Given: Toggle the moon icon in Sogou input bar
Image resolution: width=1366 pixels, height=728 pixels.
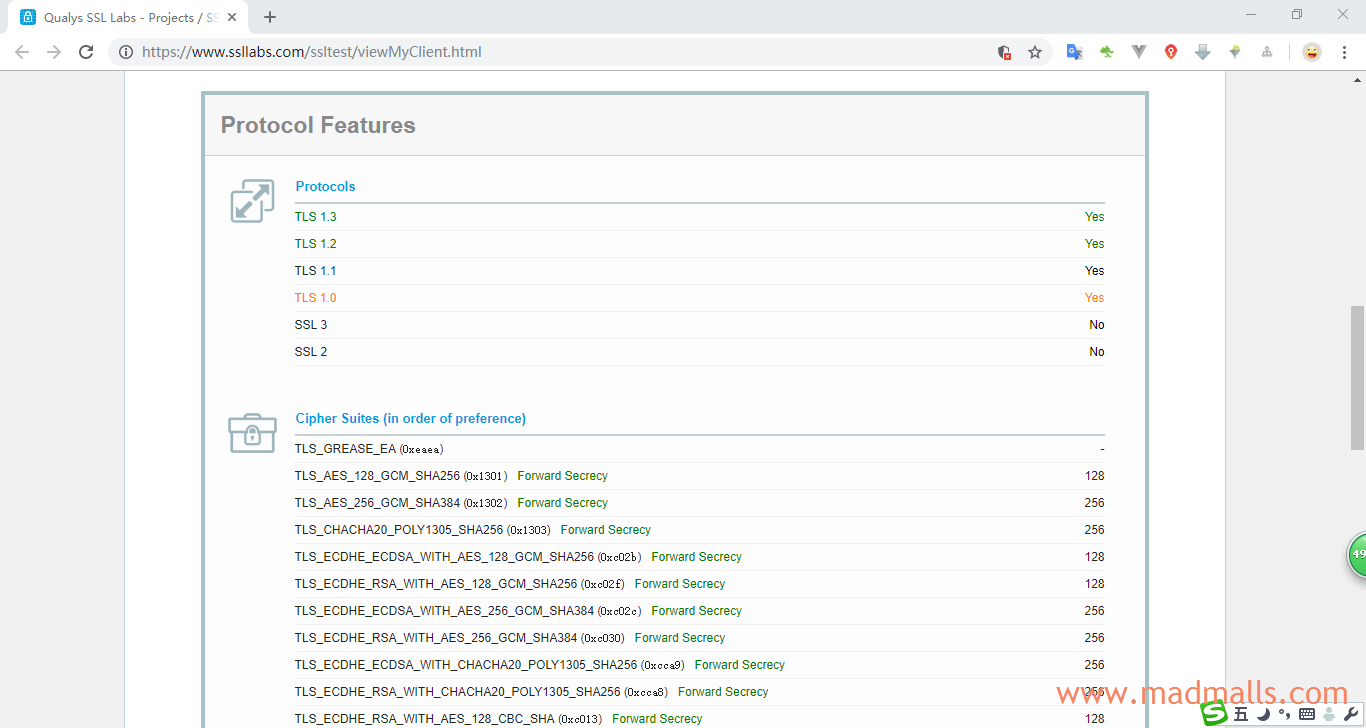Looking at the screenshot, I should pos(1263,714).
